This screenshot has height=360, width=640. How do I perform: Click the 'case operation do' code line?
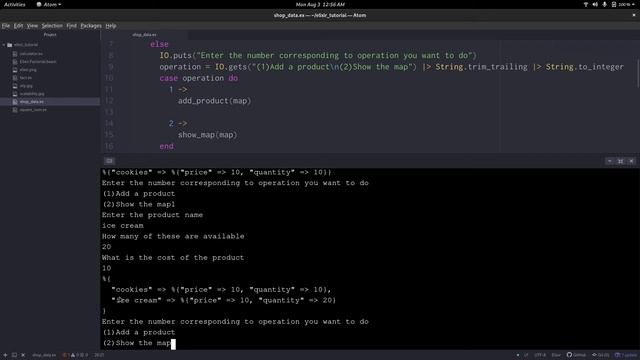(199, 78)
